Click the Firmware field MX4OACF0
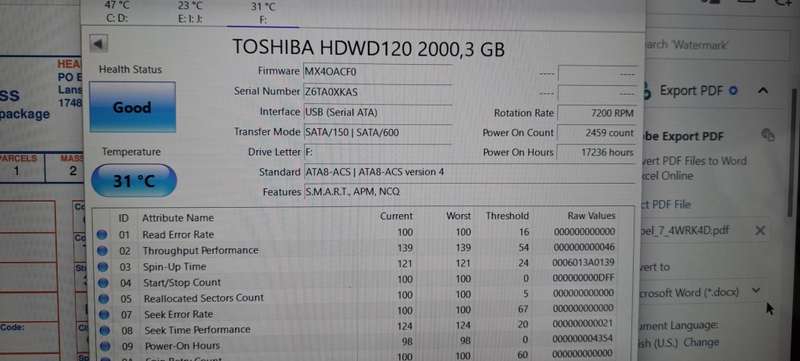Image resolution: width=800 pixels, height=361 pixels. click(x=378, y=71)
